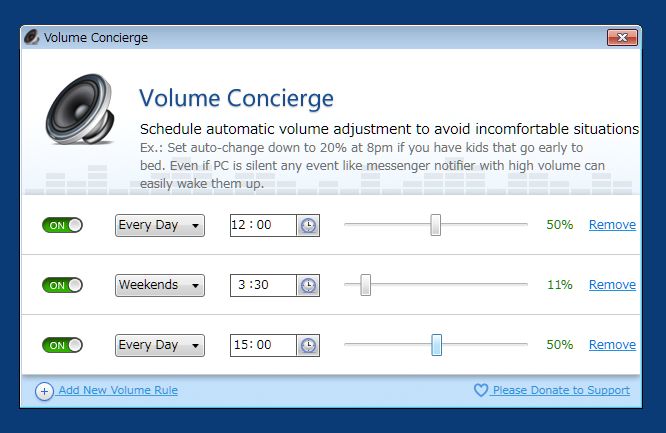Remove the Weekends 11% rule
The image size is (666, 433).
tap(612, 285)
